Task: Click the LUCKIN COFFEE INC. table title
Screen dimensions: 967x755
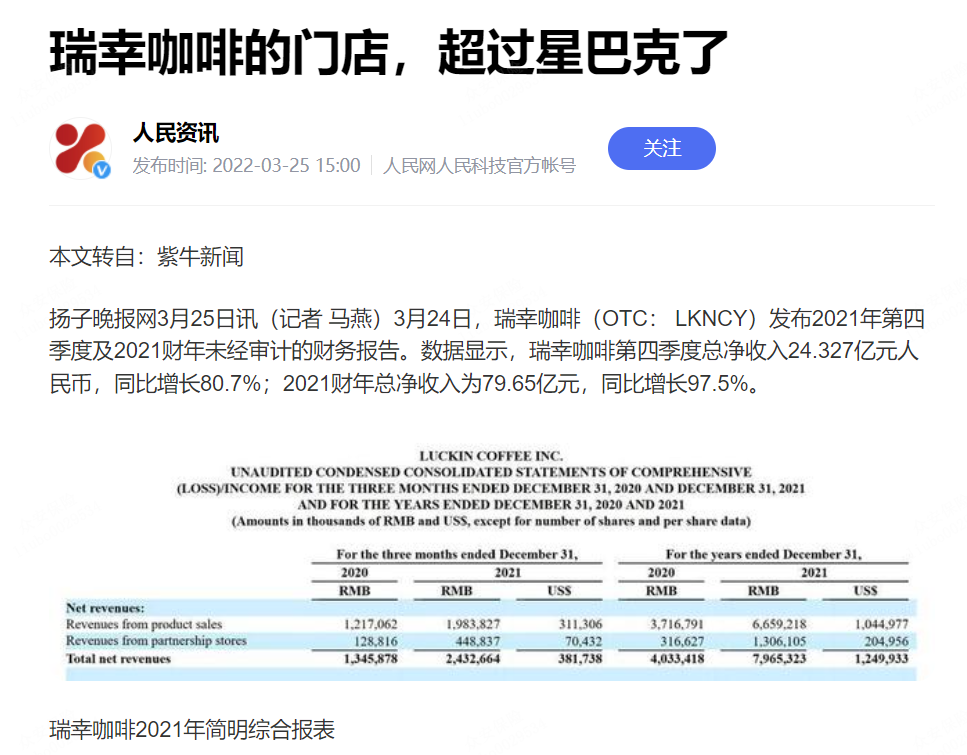Action: (491, 456)
